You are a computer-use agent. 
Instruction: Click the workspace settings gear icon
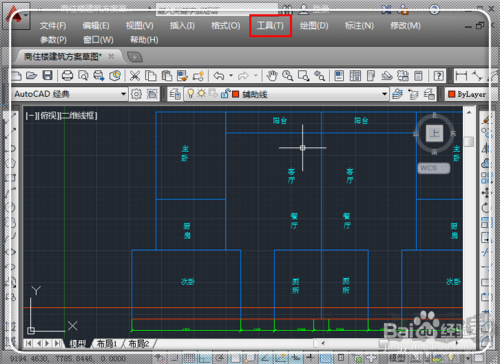click(136, 94)
